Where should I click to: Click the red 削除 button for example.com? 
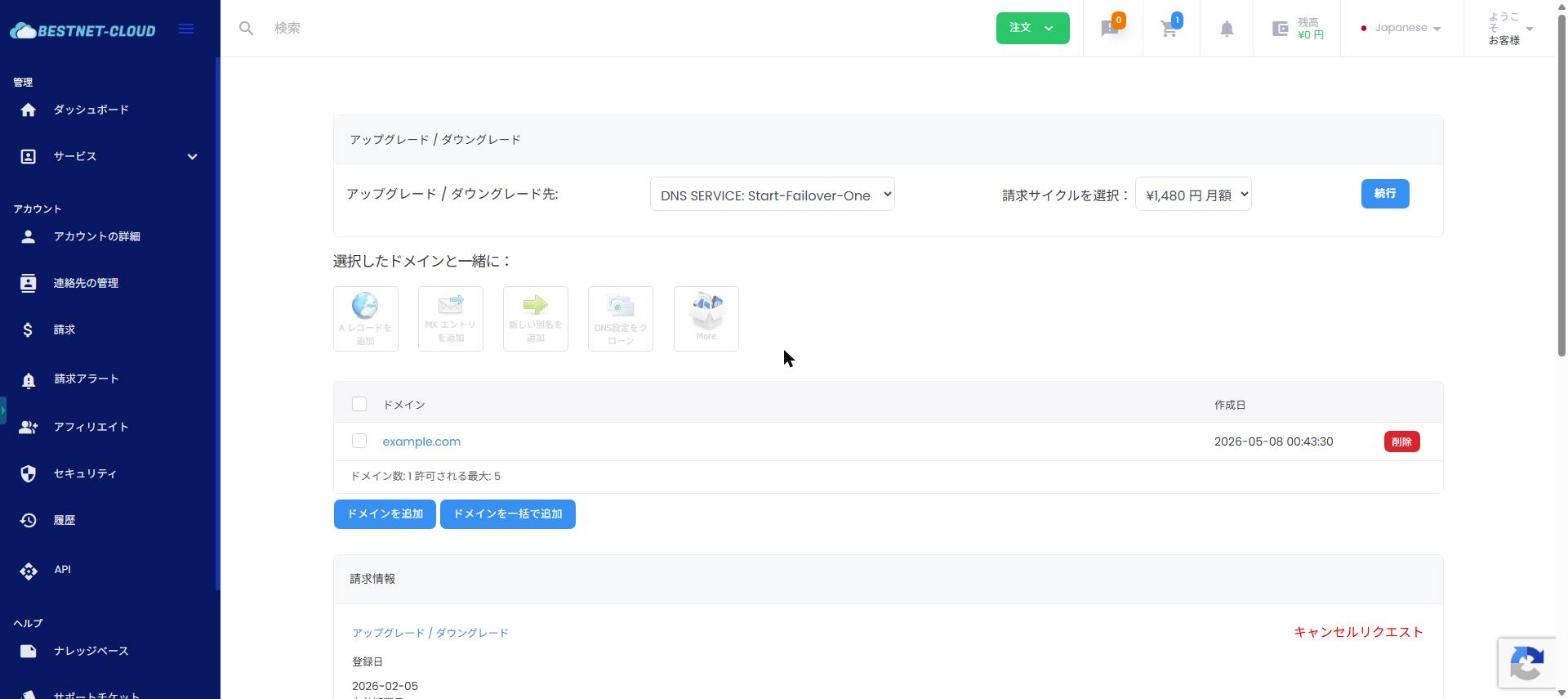pyautogui.click(x=1402, y=442)
